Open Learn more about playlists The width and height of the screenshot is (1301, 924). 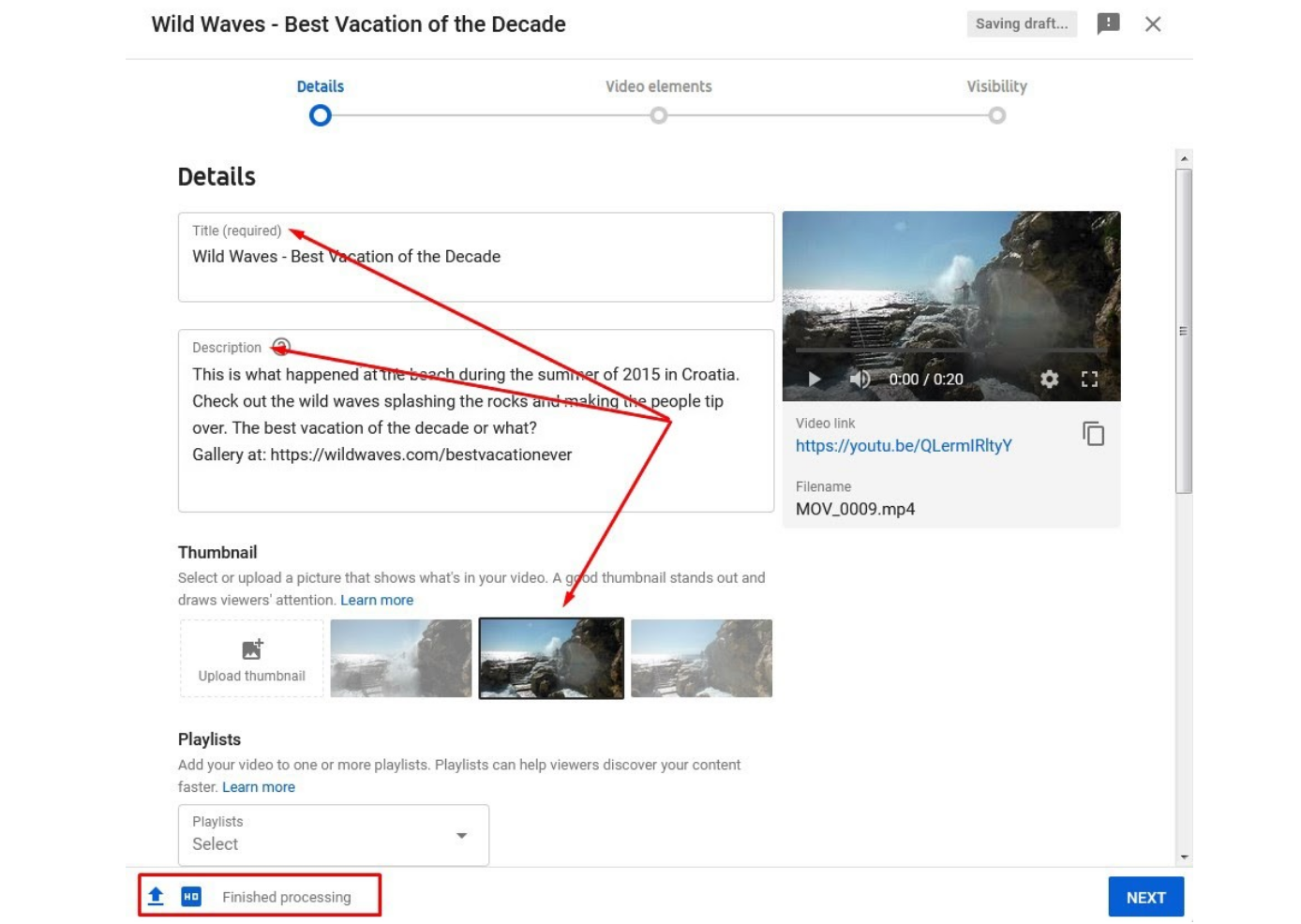pos(259,787)
